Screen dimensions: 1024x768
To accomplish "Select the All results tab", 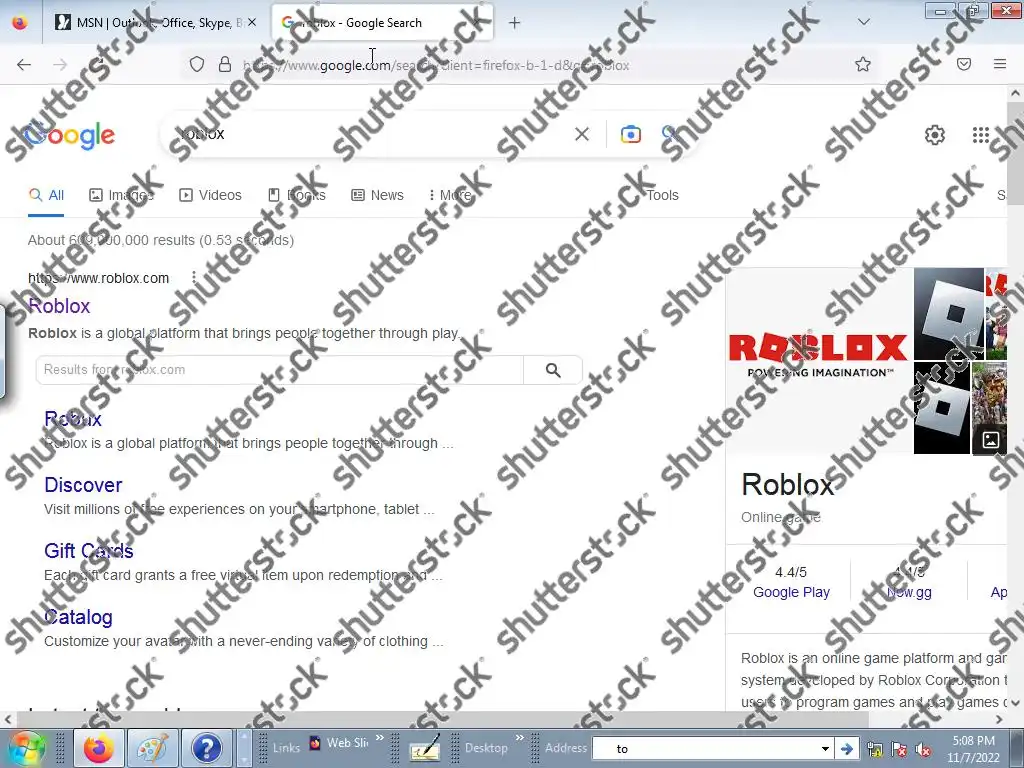I will click(x=46, y=195).
